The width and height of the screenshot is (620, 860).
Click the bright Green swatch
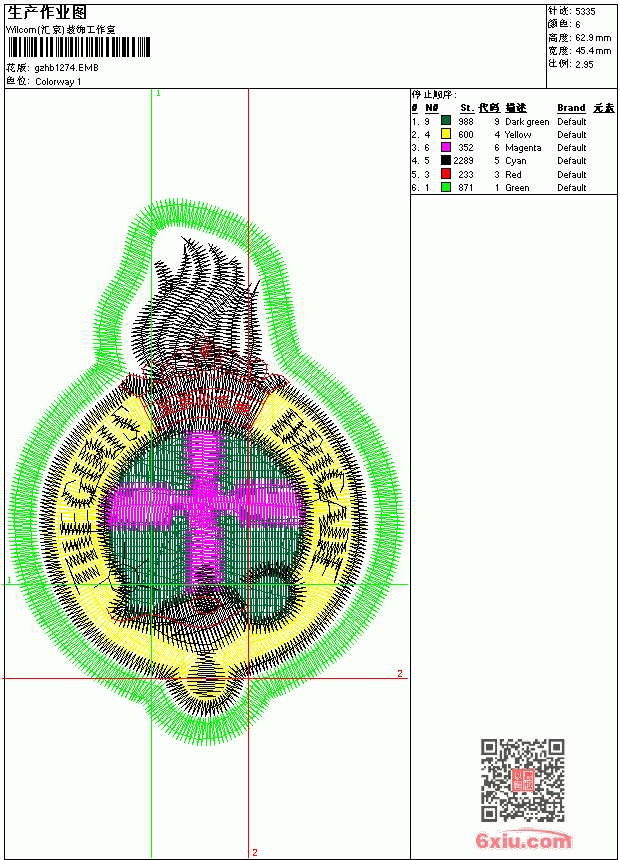pyautogui.click(x=446, y=187)
